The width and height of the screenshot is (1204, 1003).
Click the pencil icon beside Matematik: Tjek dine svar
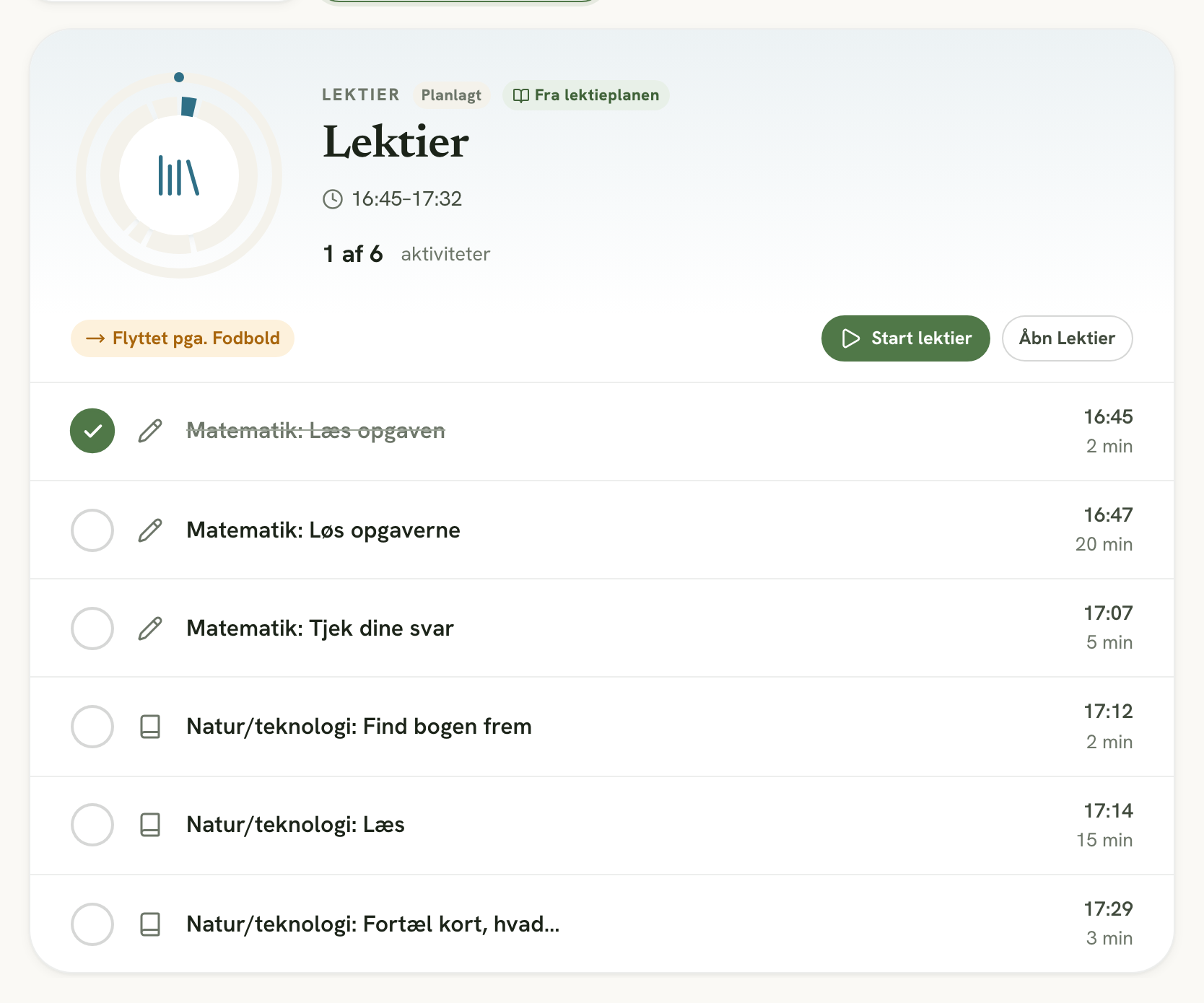(150, 628)
